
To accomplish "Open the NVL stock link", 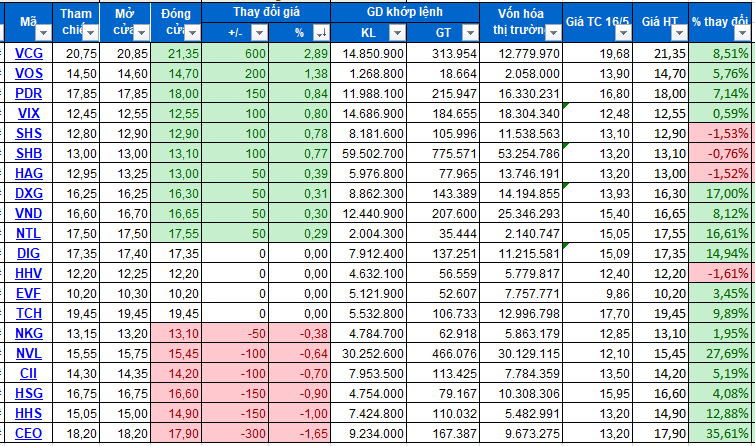I will click(28, 353).
